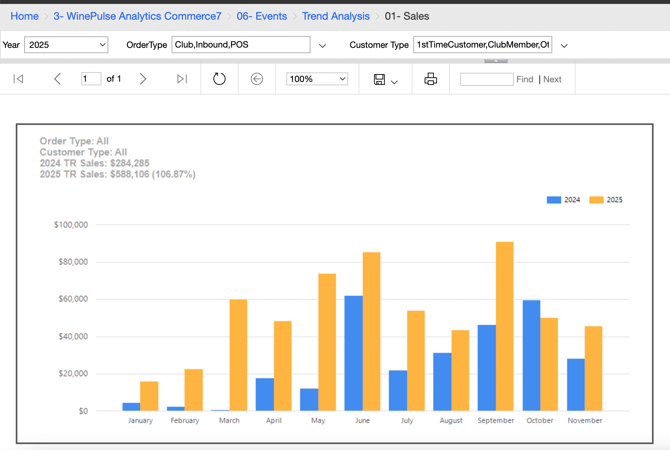The image size is (670, 450).
Task: Refresh the report
Action: (x=219, y=79)
